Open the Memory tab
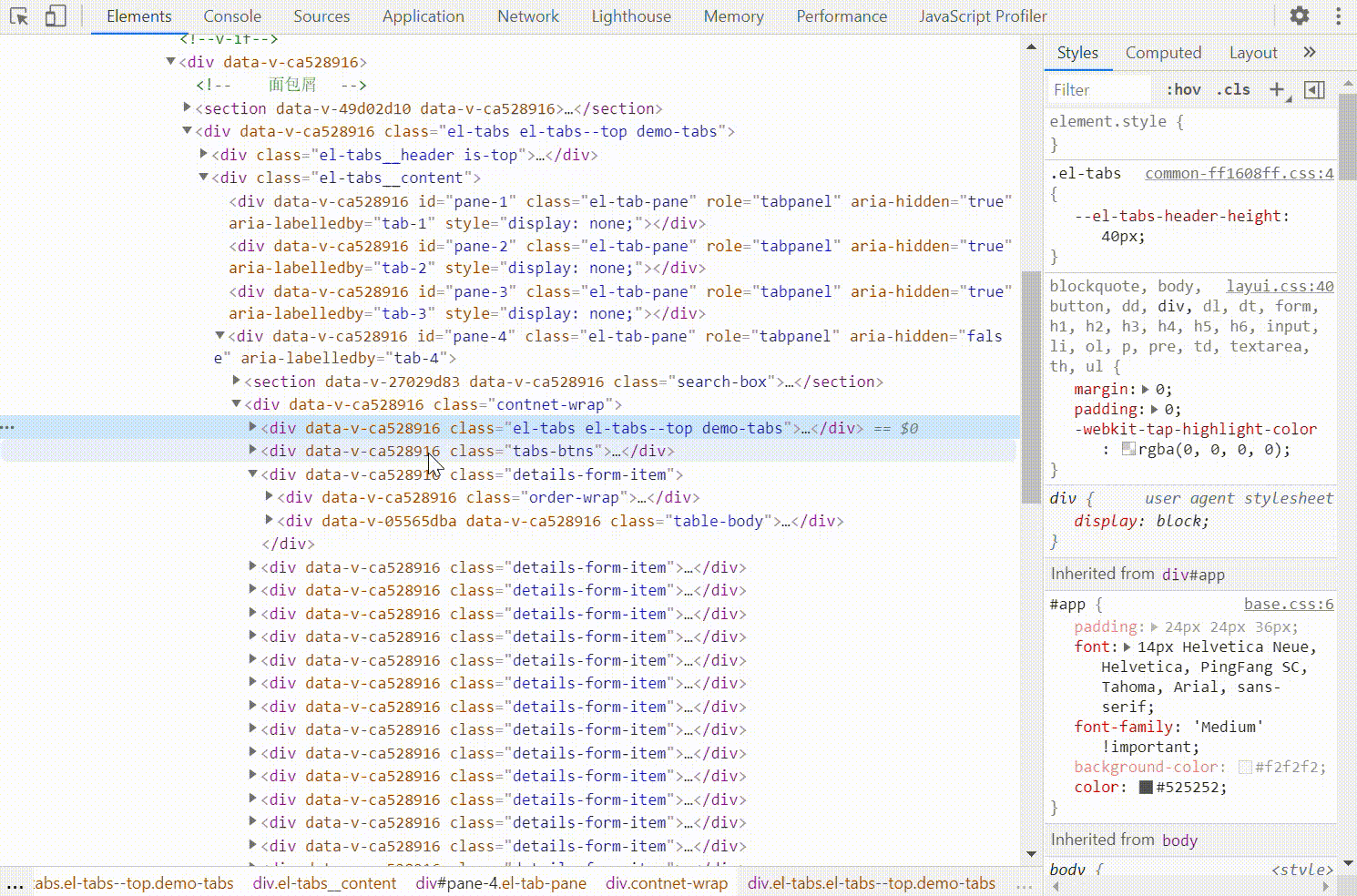Image resolution: width=1357 pixels, height=896 pixels. point(734,16)
